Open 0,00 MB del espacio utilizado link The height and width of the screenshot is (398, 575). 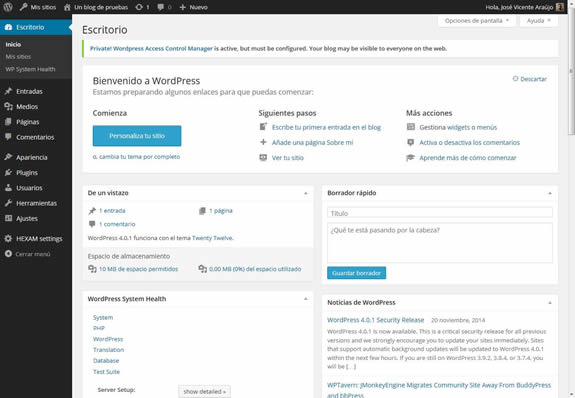pos(255,269)
